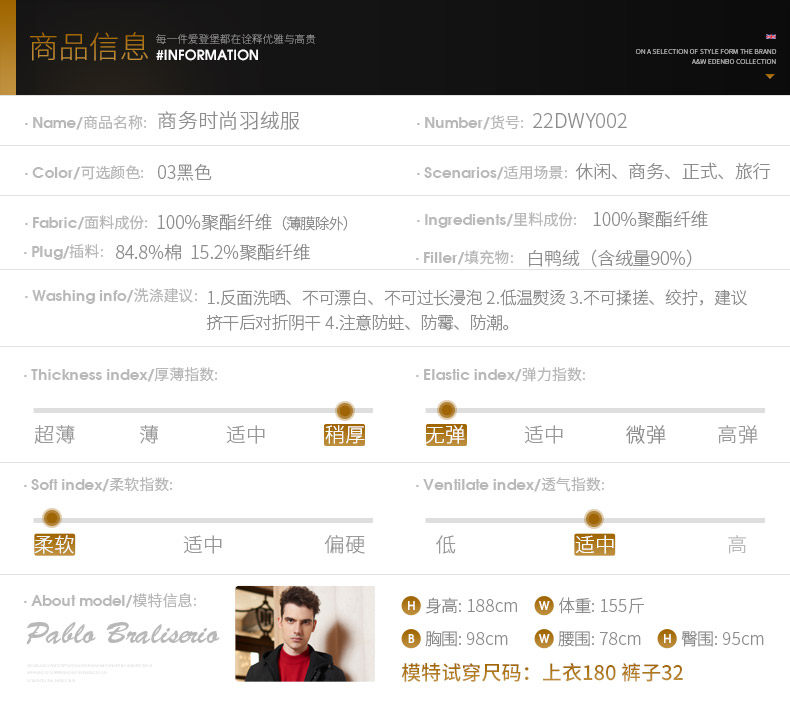The image size is (790, 713).
Task: Select the 高 ventilate option
Action: [737, 545]
